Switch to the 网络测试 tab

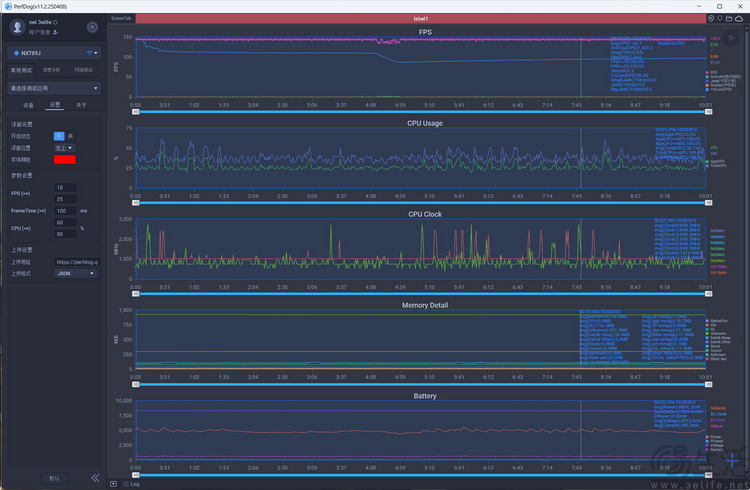(x=83, y=70)
